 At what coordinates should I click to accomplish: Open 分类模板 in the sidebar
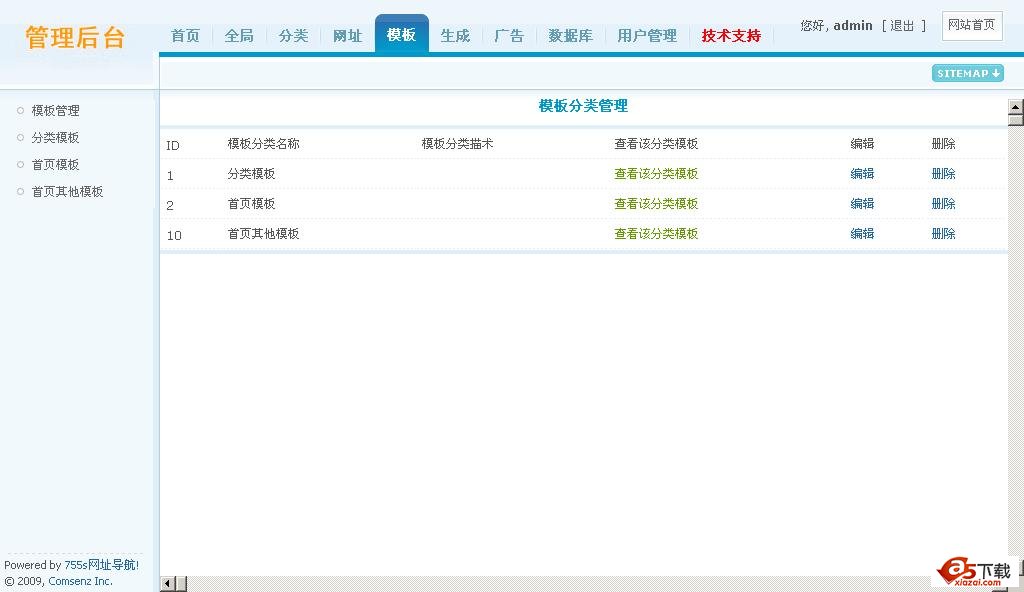click(56, 137)
